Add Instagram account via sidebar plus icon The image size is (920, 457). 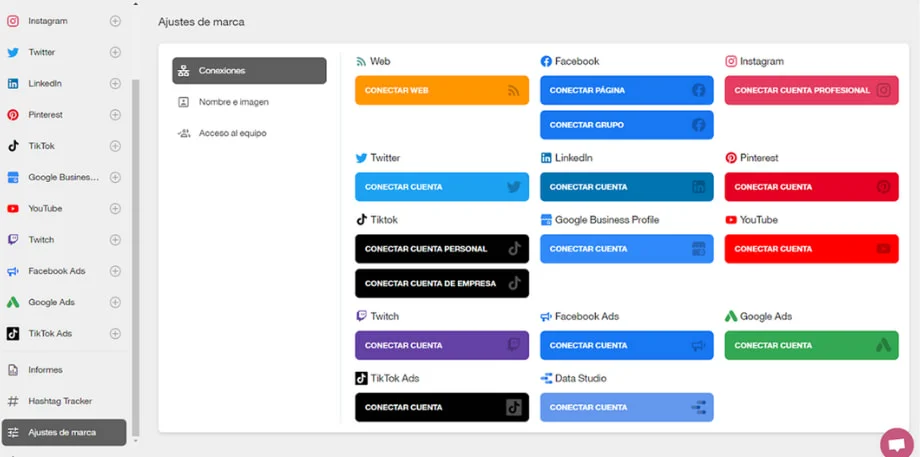[116, 21]
